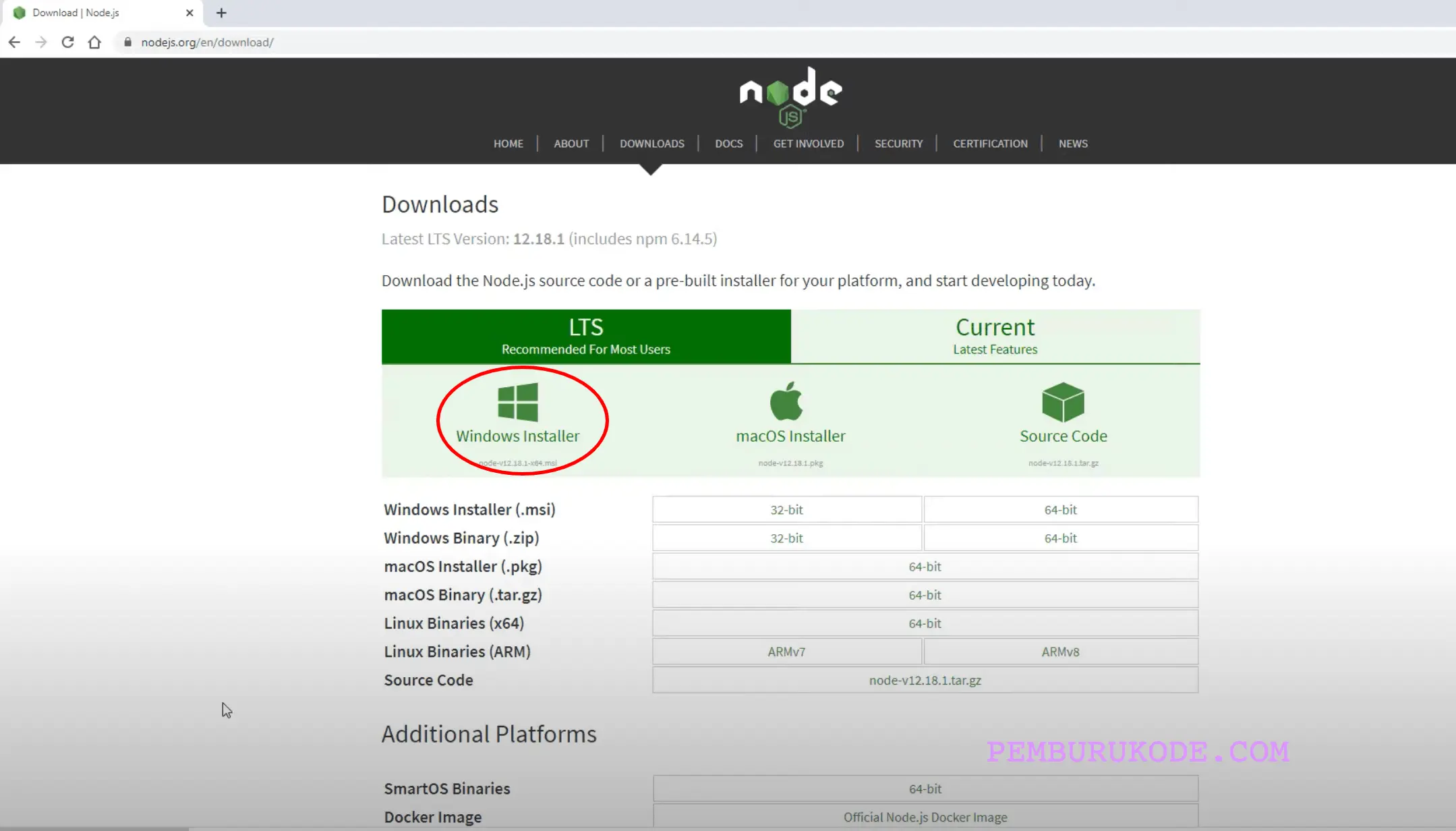Screen dimensions: 1456x831
Task: Reload the page with refresh icon
Action: tap(67, 42)
